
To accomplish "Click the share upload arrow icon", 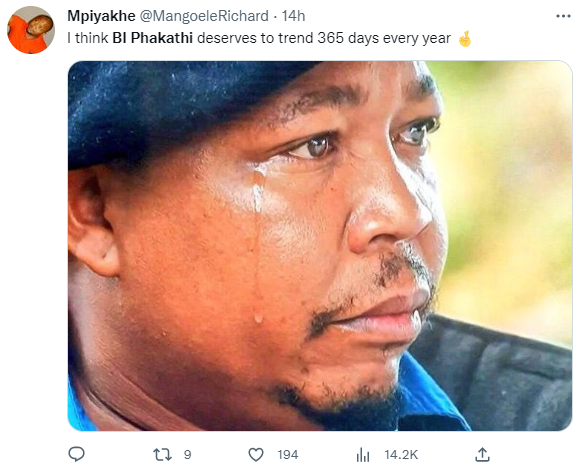I will point(482,455).
